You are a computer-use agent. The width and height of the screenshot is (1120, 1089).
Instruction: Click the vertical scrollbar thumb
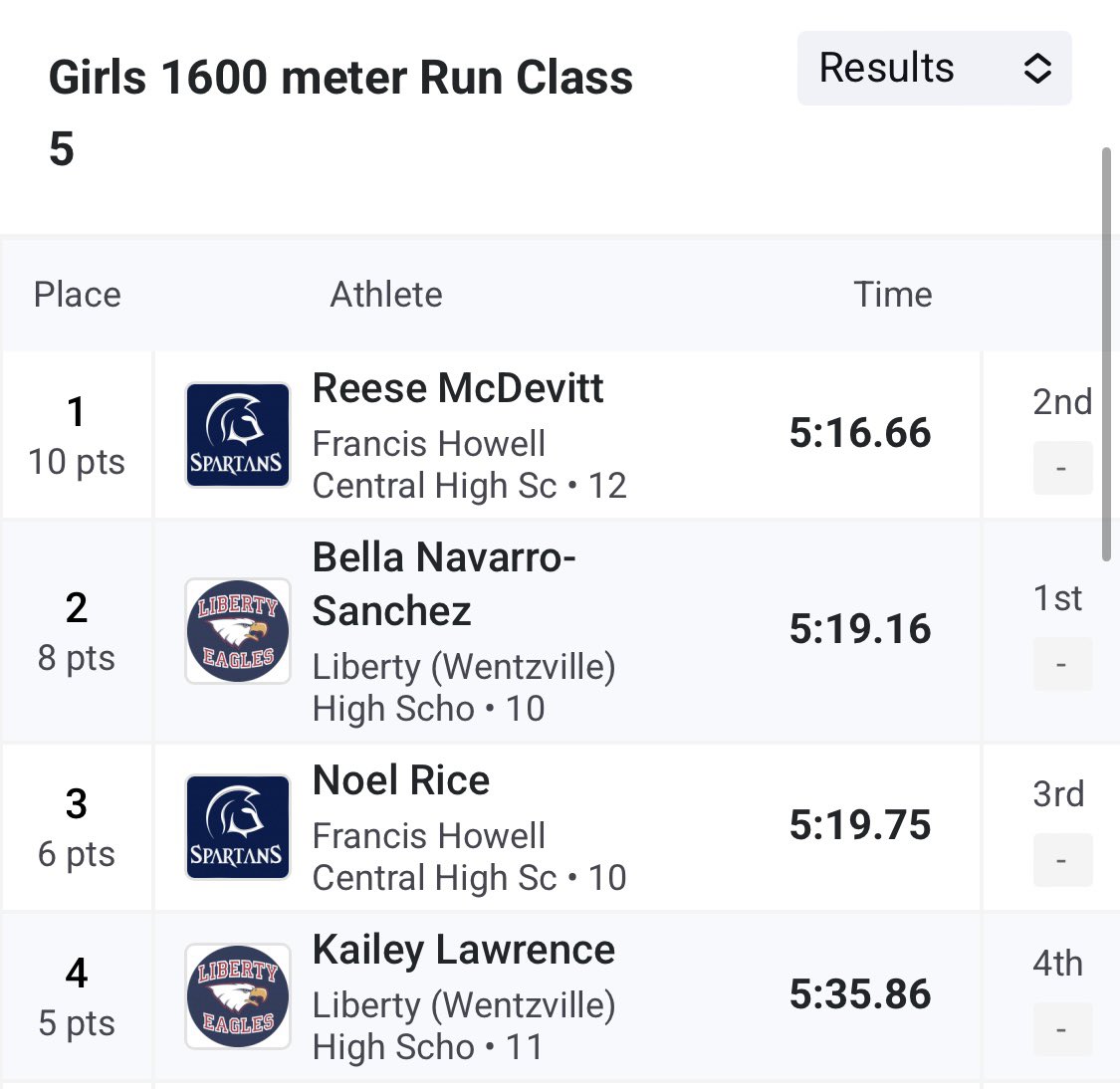(x=1106, y=353)
